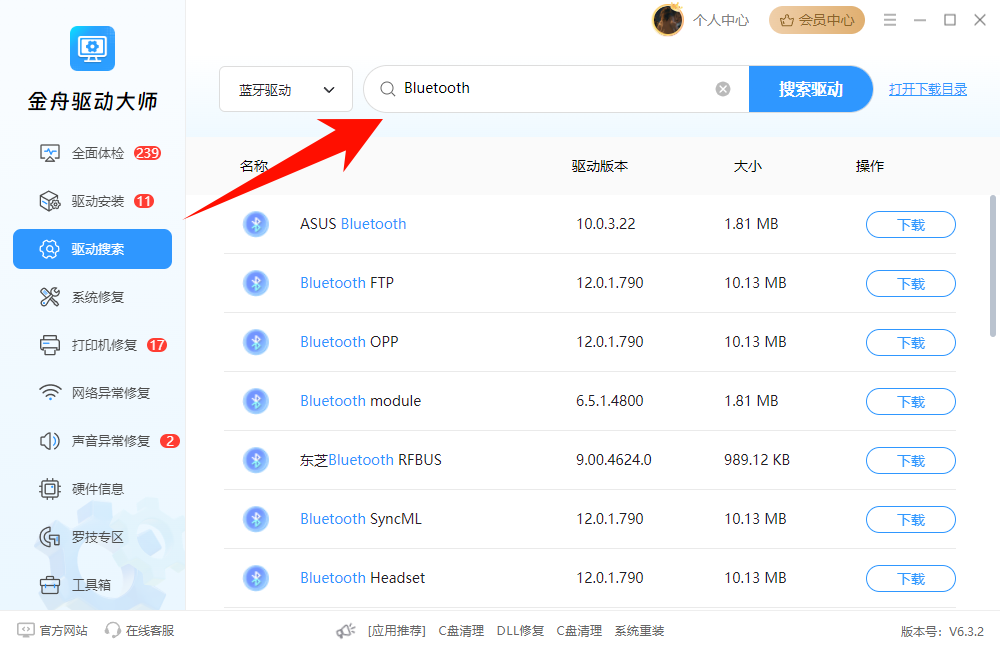Screen dimensions: 1000x650
Task: Click the speaker icon for 声音异常修复
Action: pyautogui.click(x=50, y=441)
